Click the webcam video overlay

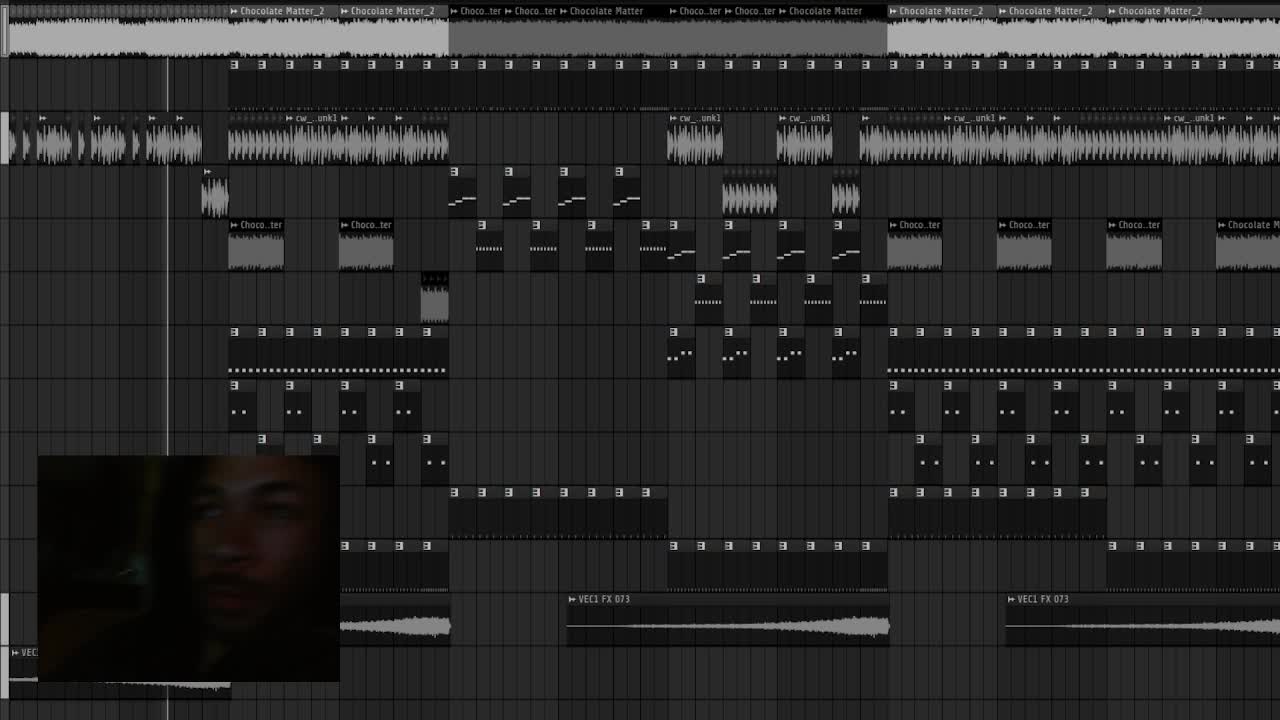click(x=189, y=568)
